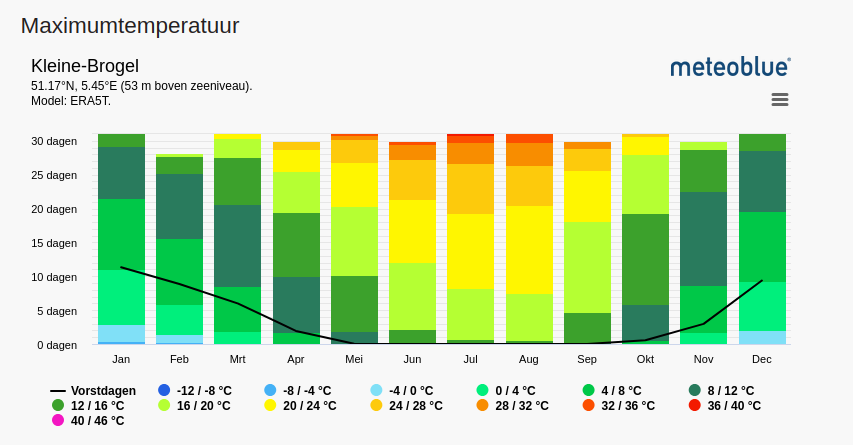This screenshot has height=445, width=853.
Task: Click the yellow segment of the Aug bar
Action: pyautogui.click(x=529, y=249)
